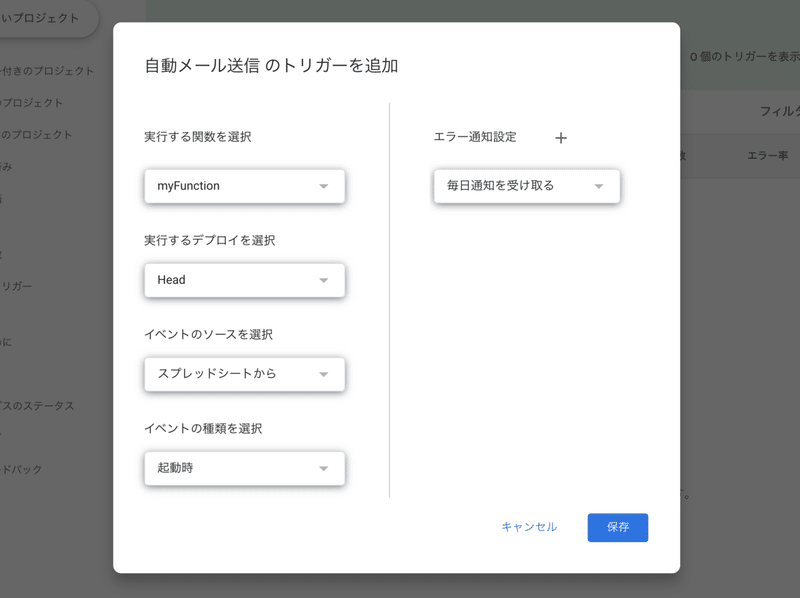Image resolution: width=800 pixels, height=598 pixels.
Task: Click the arrow icon on the 起動時 selector
Action: (x=324, y=468)
